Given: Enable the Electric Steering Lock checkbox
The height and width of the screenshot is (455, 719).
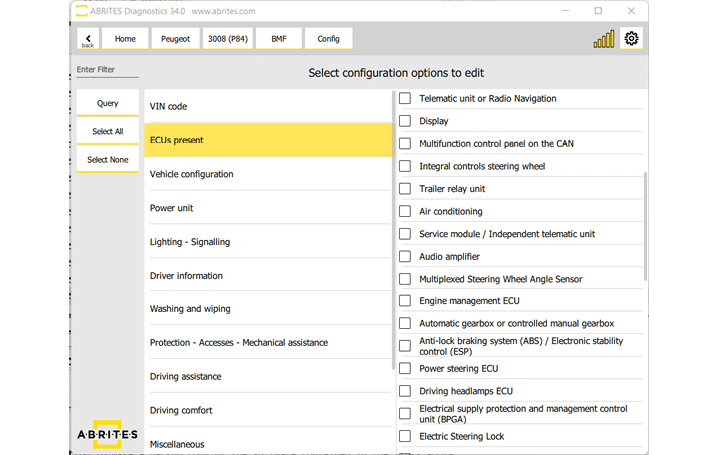Looking at the screenshot, I should (x=405, y=436).
